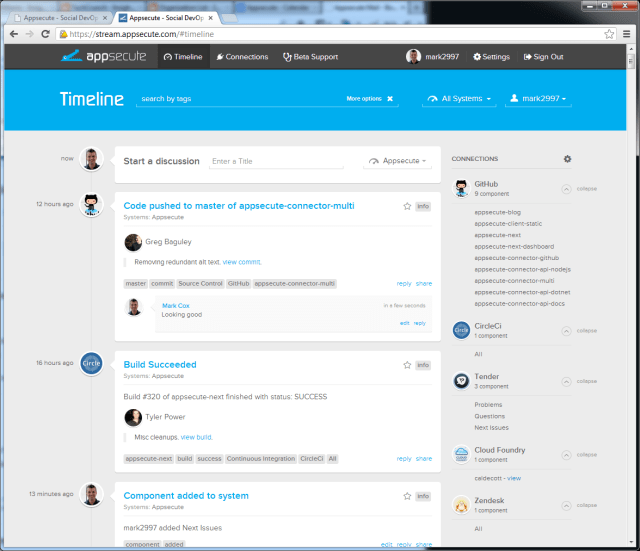640x551 pixels.
Task: Open the Mark Cox commenter name link
Action: coord(176,306)
